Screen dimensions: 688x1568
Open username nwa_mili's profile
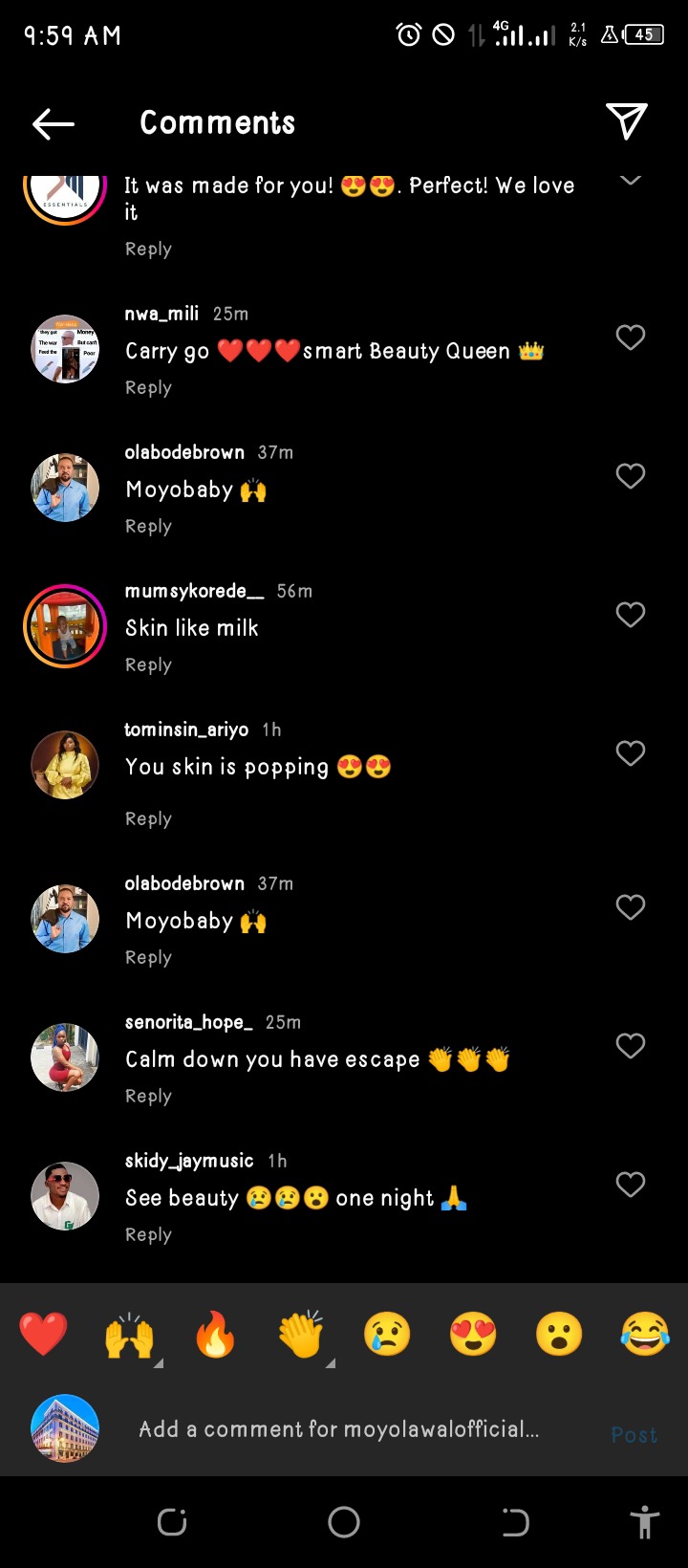(161, 314)
